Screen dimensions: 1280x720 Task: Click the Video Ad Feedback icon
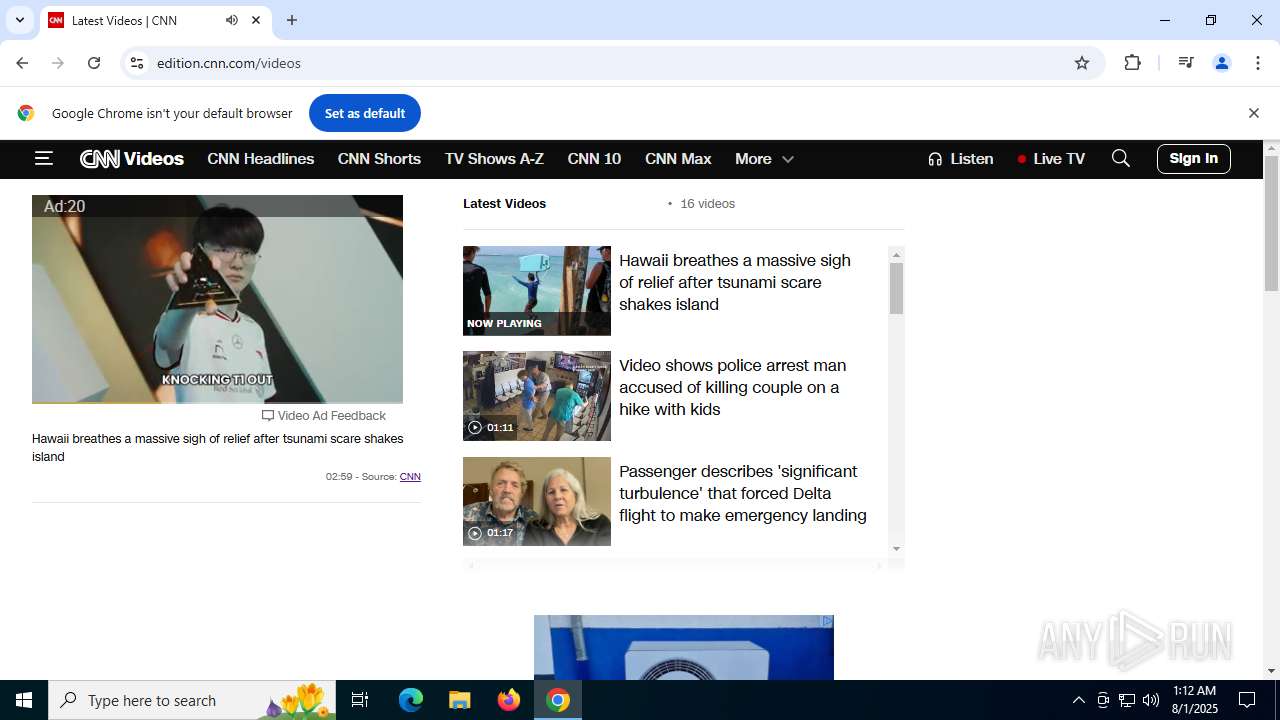(x=268, y=416)
